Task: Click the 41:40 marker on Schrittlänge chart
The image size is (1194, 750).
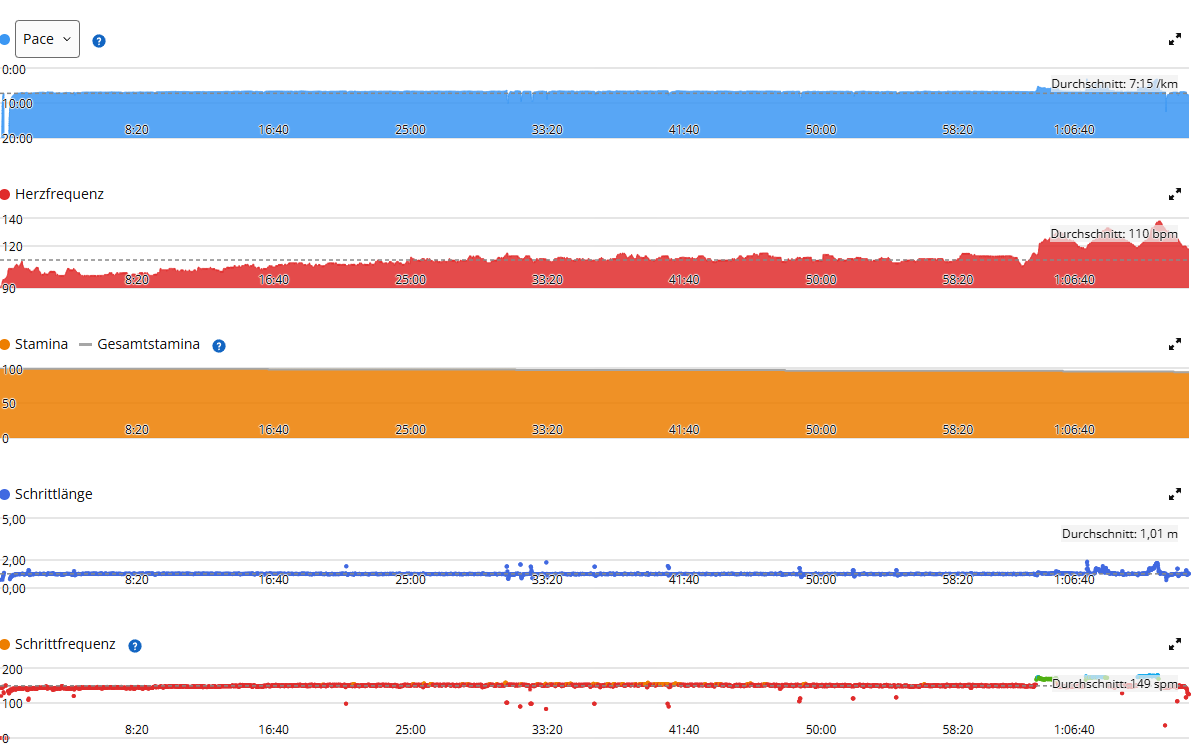Action: [684, 579]
